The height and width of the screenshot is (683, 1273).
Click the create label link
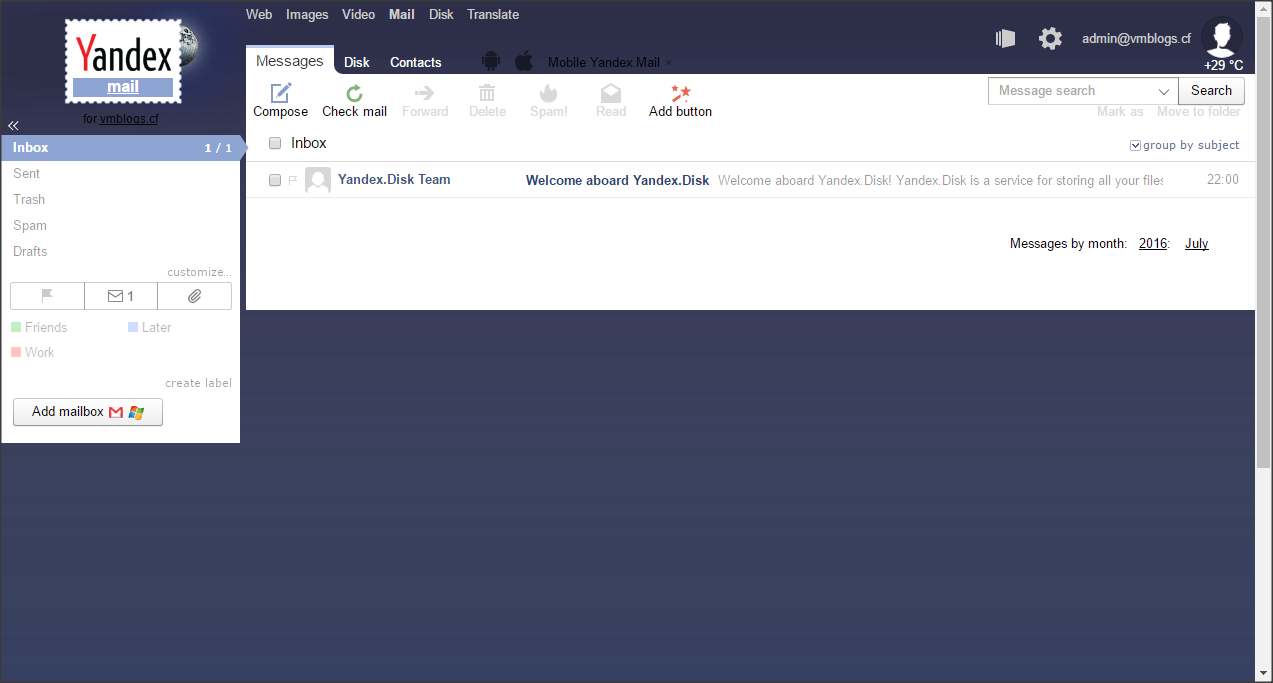(x=198, y=383)
